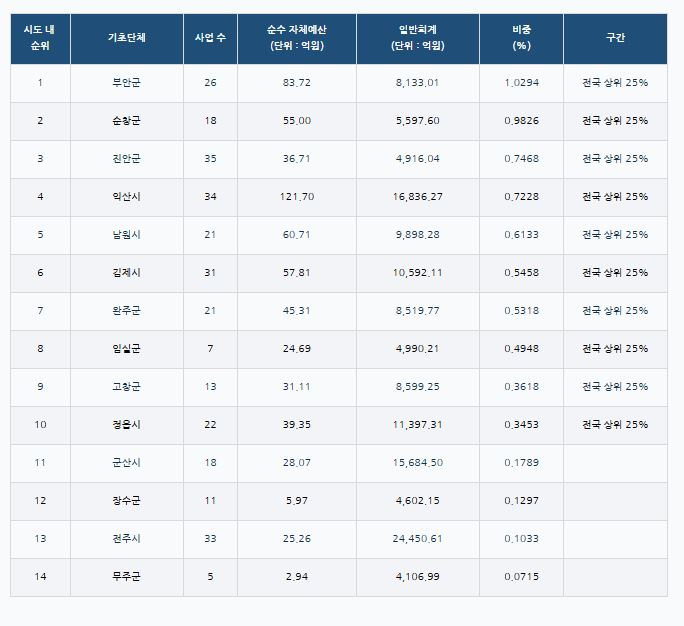This screenshot has width=684, height=626.
Task: Select the 김제시 cell
Action: (127, 273)
